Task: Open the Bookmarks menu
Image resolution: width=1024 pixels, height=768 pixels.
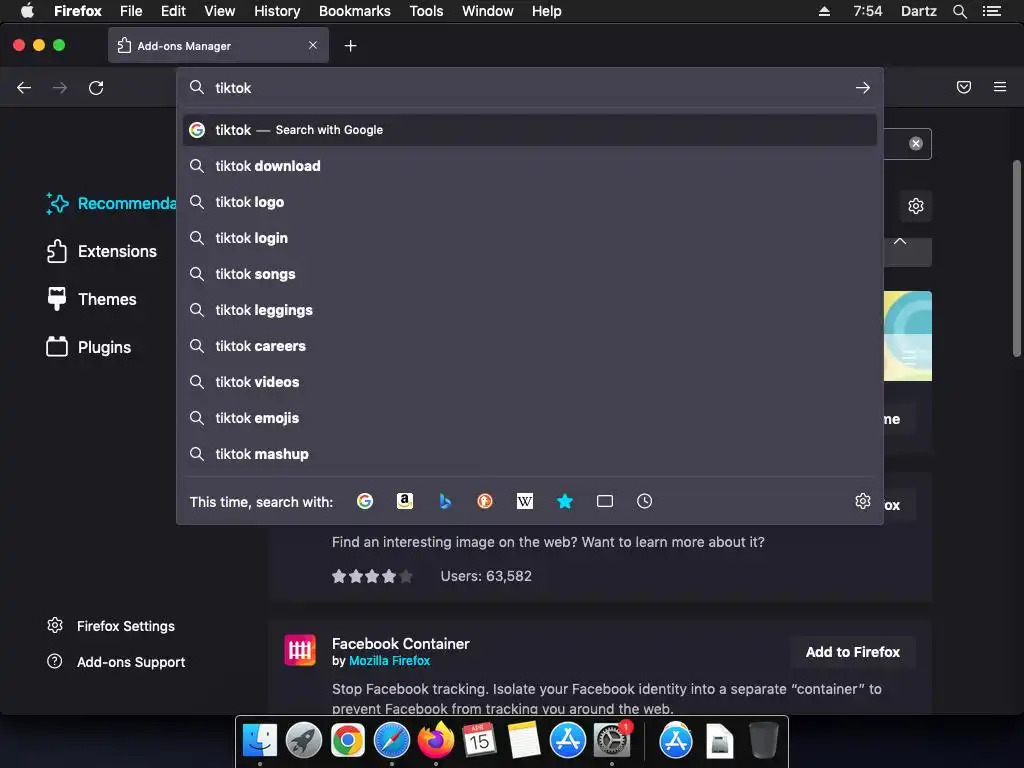Action: 355,11
